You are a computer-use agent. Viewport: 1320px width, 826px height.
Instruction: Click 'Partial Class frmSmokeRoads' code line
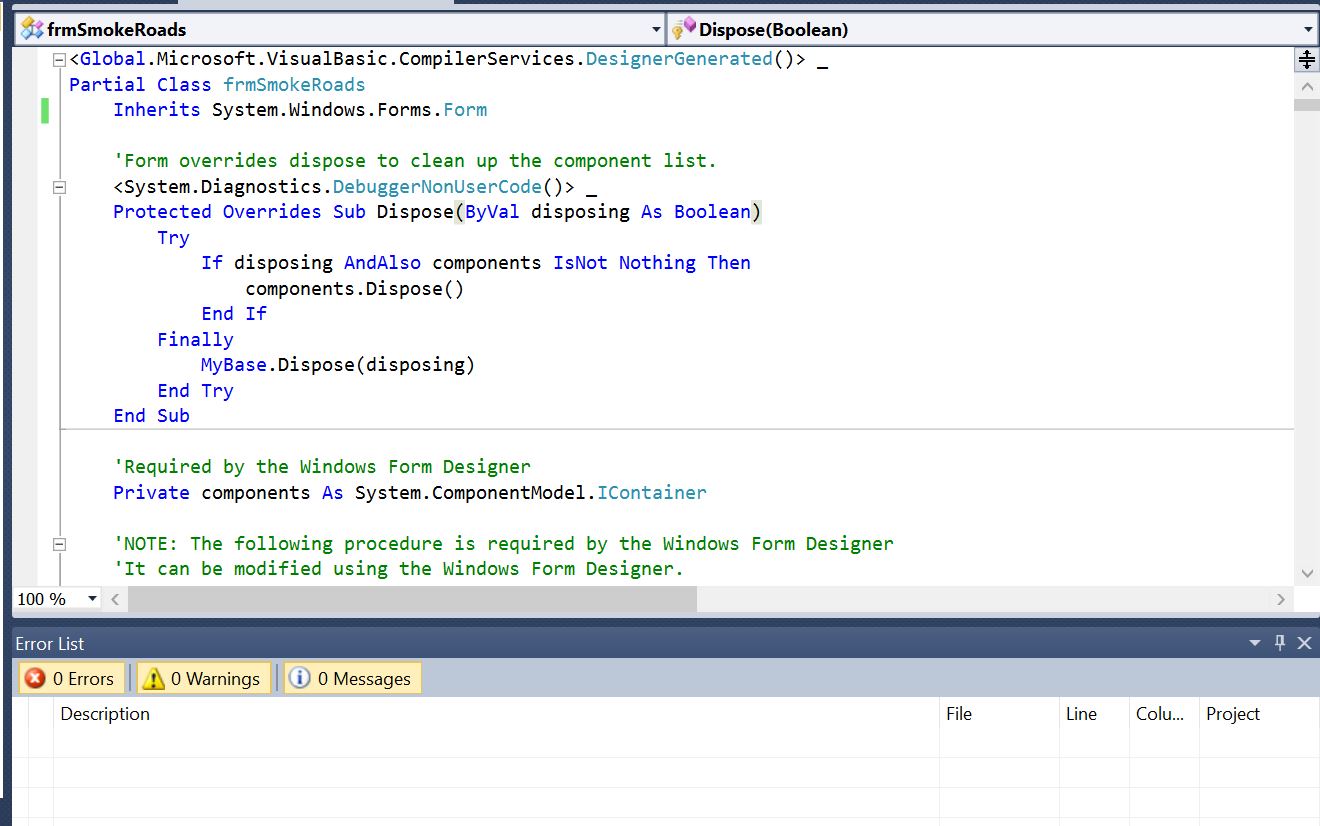pyautogui.click(x=217, y=85)
